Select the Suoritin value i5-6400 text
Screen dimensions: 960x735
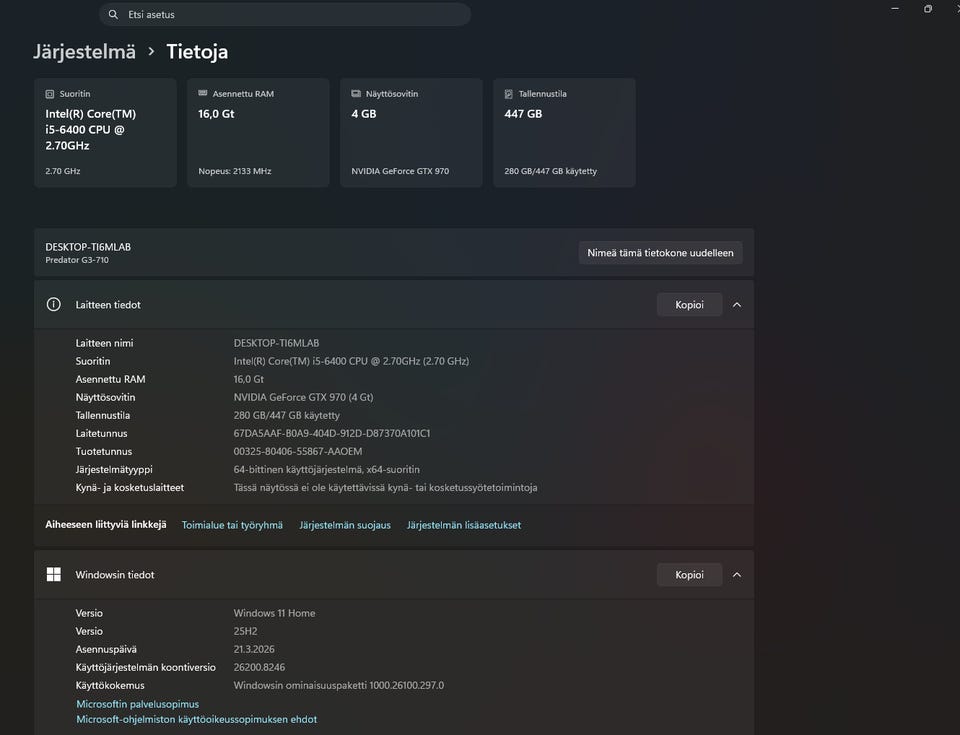click(351, 361)
